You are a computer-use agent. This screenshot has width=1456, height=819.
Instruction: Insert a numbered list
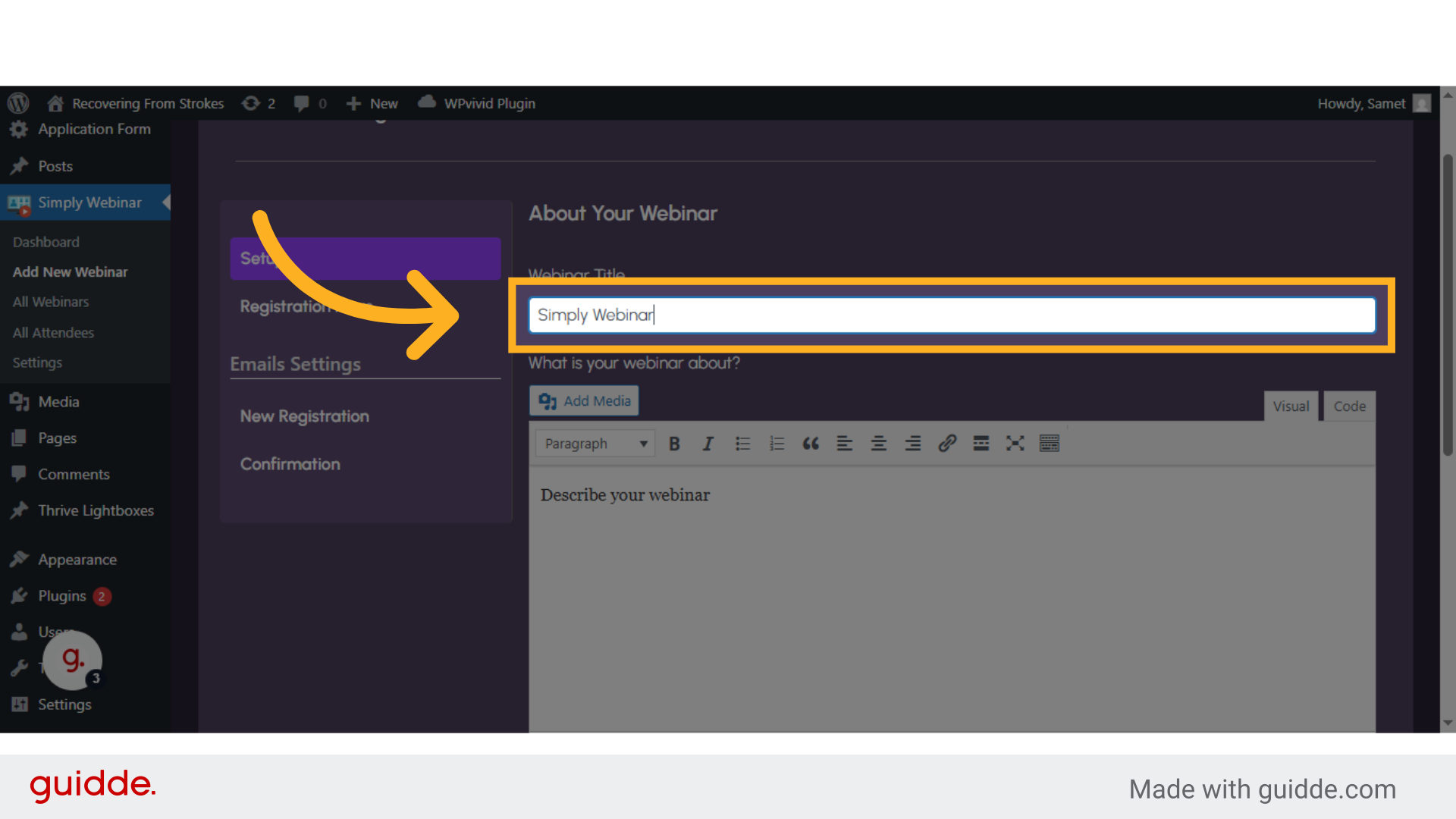click(x=777, y=444)
